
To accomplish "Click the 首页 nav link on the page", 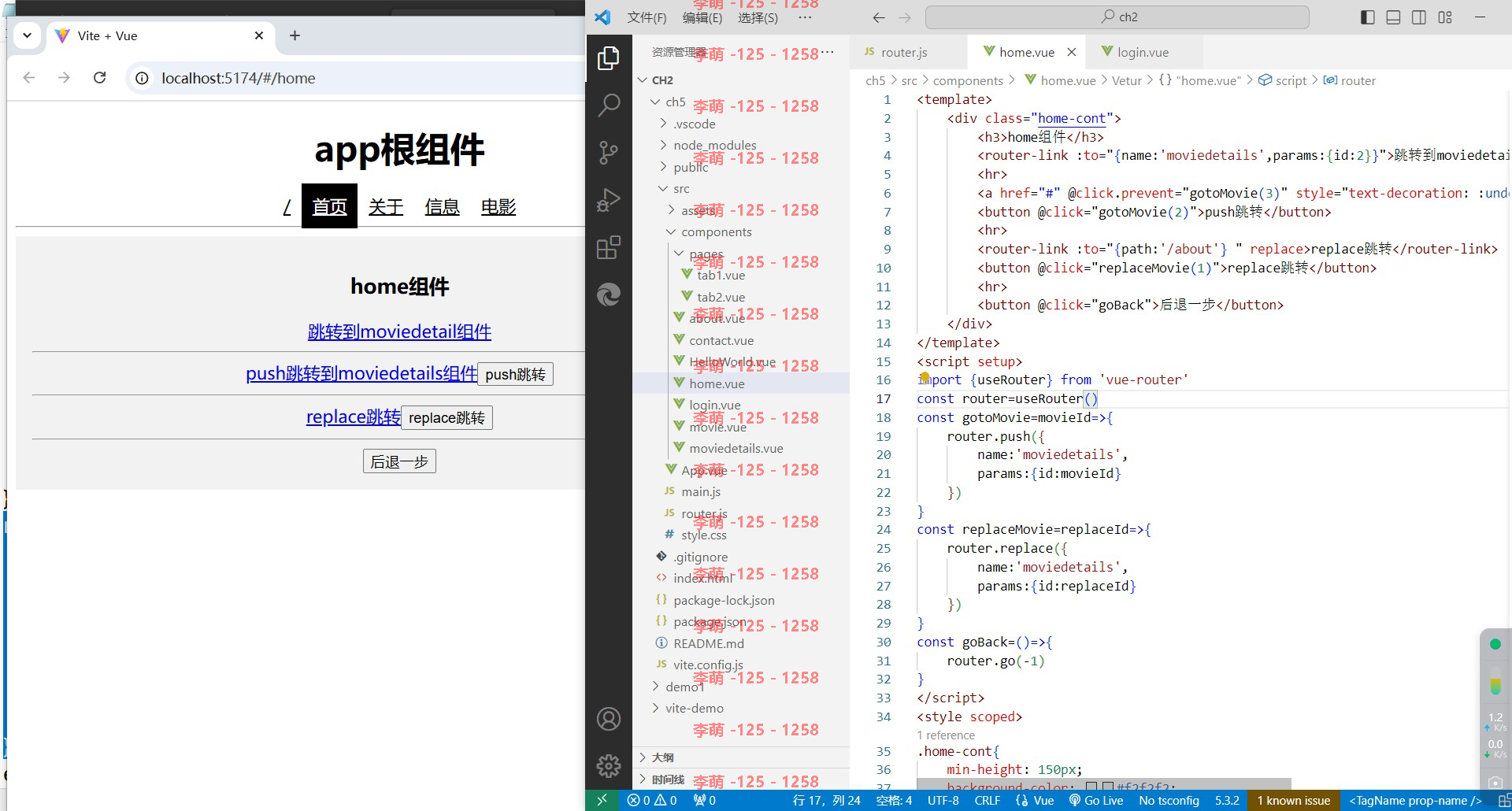I will (x=329, y=206).
